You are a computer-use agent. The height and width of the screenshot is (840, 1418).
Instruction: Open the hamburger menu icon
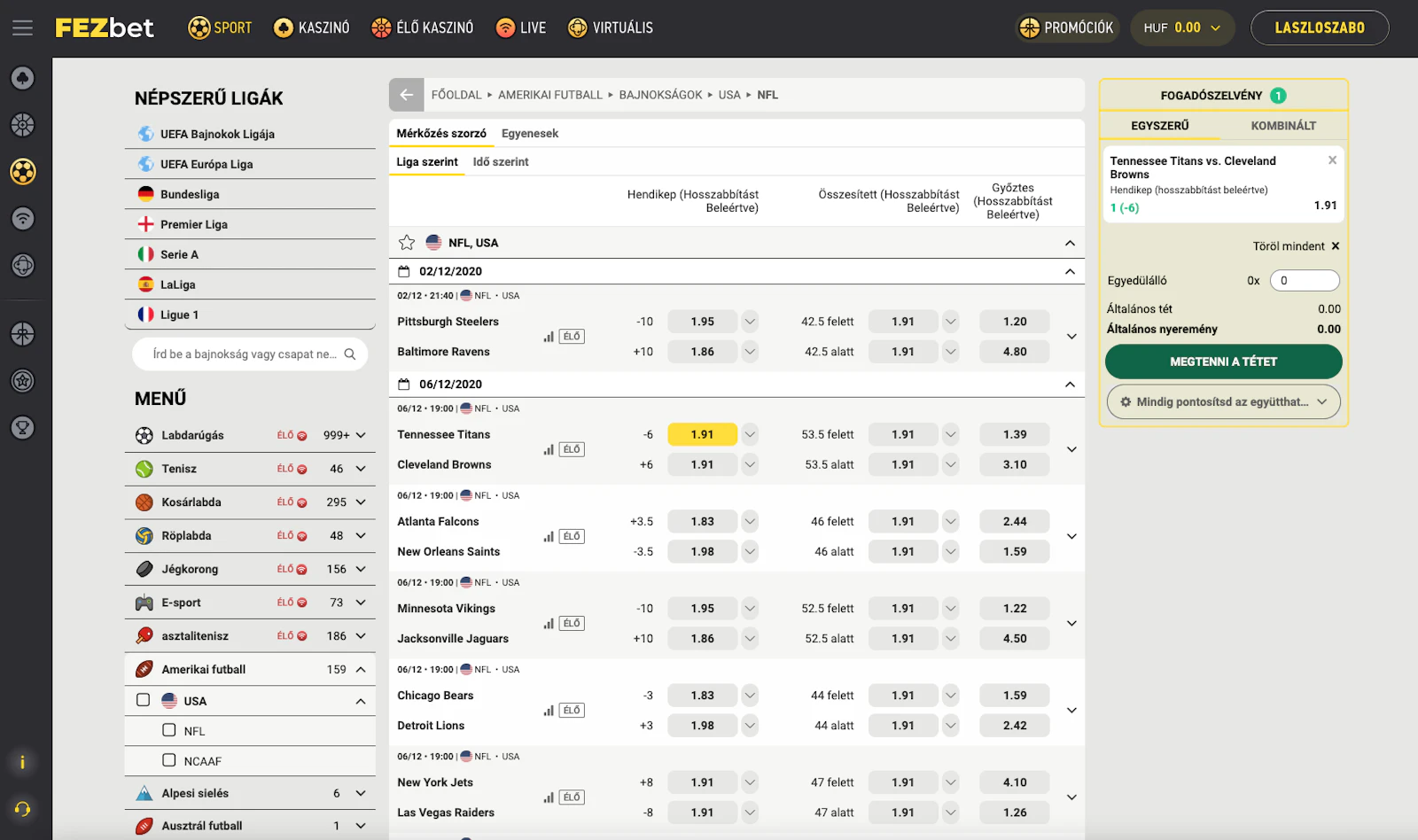[23, 28]
